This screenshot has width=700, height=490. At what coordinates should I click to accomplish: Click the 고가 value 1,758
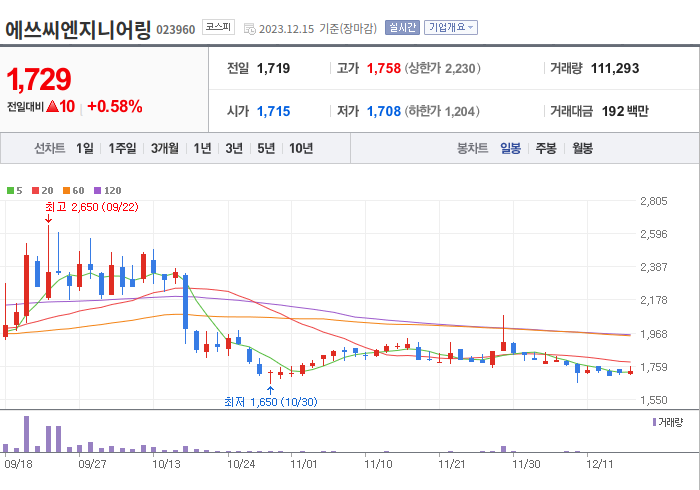click(x=383, y=68)
